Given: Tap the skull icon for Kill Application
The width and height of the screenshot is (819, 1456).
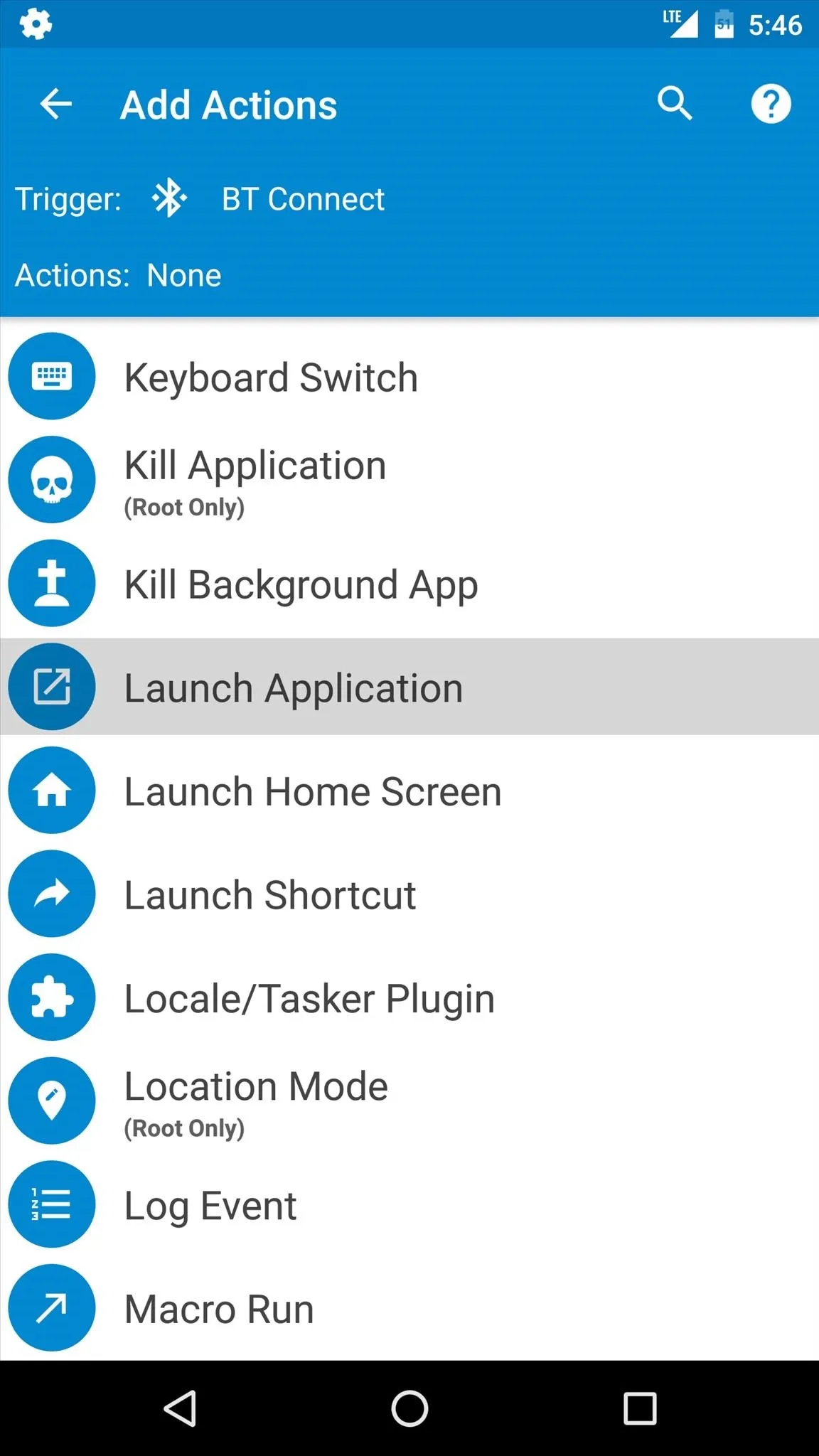Looking at the screenshot, I should coord(51,480).
